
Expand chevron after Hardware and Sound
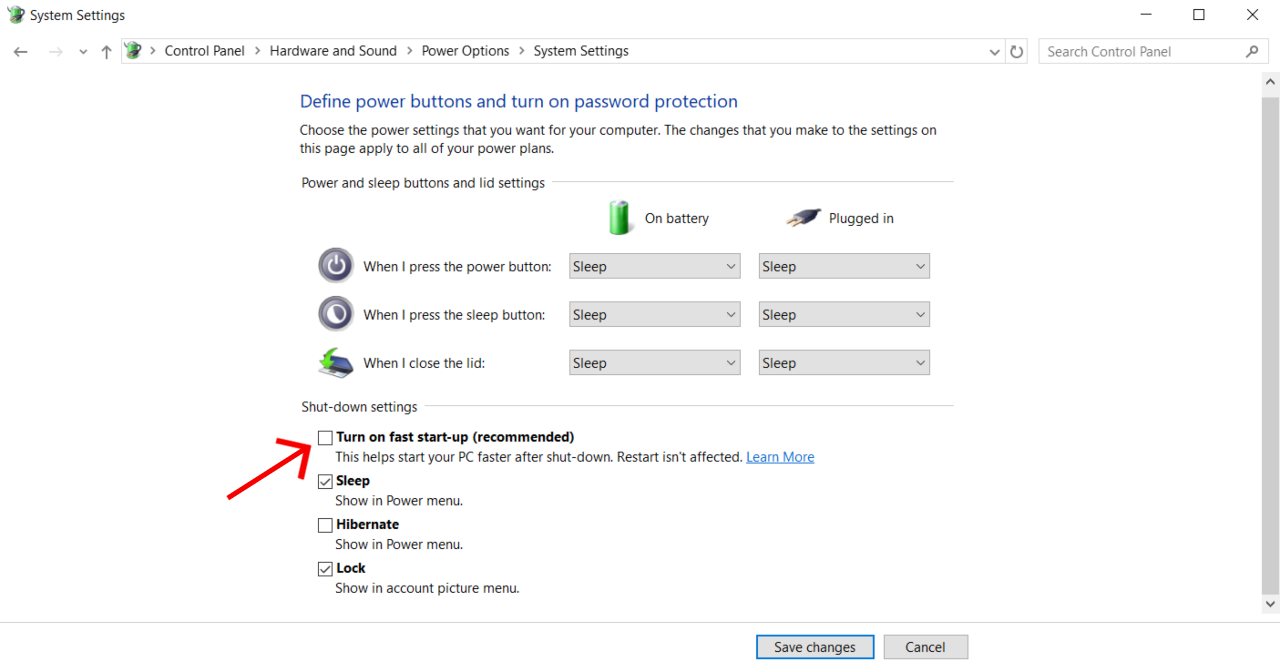(x=409, y=51)
